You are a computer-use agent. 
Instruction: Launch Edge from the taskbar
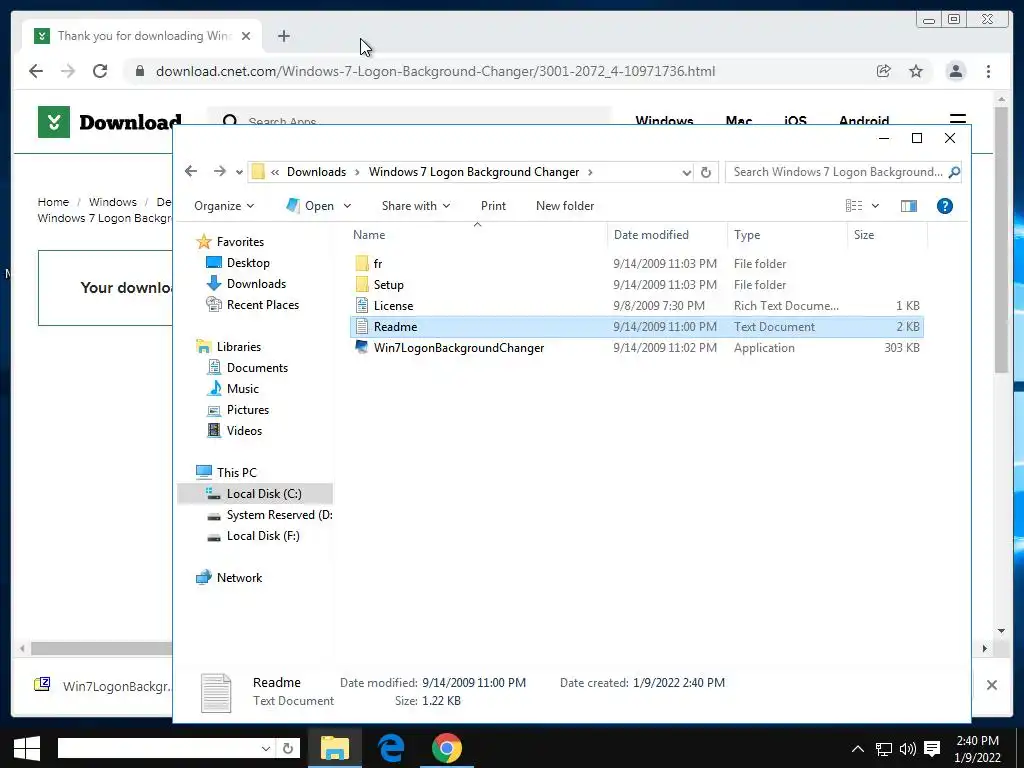[391, 748]
